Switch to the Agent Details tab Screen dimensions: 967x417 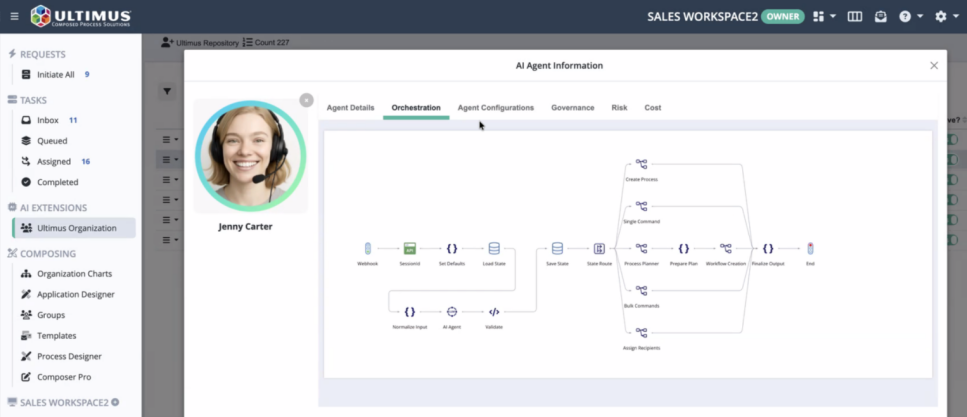tap(350, 107)
